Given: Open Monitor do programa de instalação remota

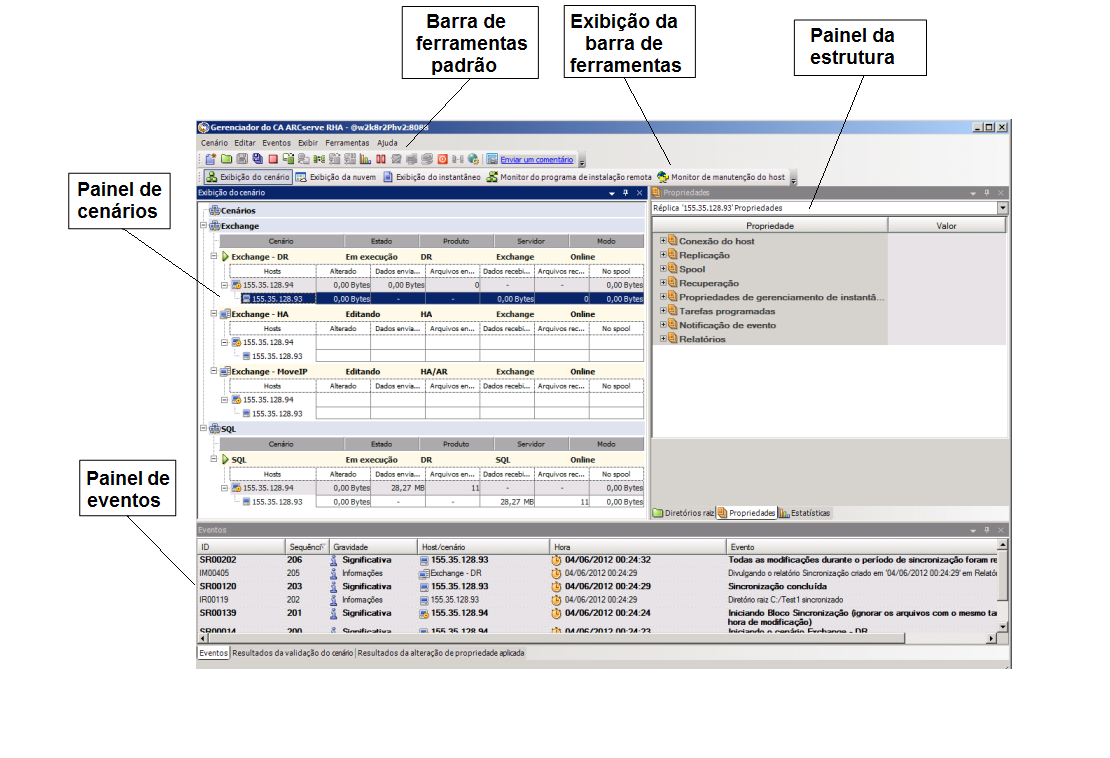Looking at the screenshot, I should point(568,177).
